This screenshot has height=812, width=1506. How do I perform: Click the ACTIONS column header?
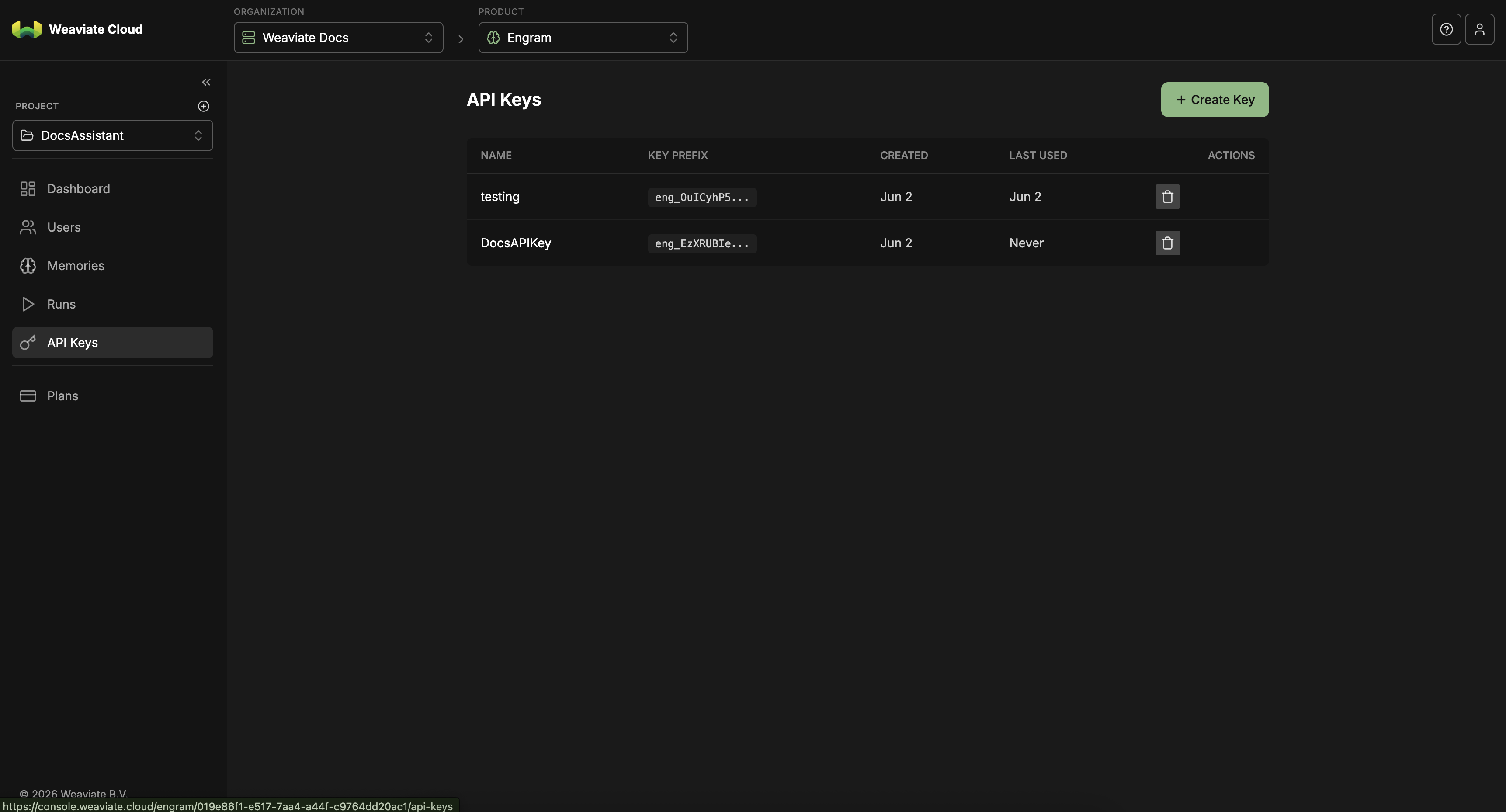pos(1231,156)
